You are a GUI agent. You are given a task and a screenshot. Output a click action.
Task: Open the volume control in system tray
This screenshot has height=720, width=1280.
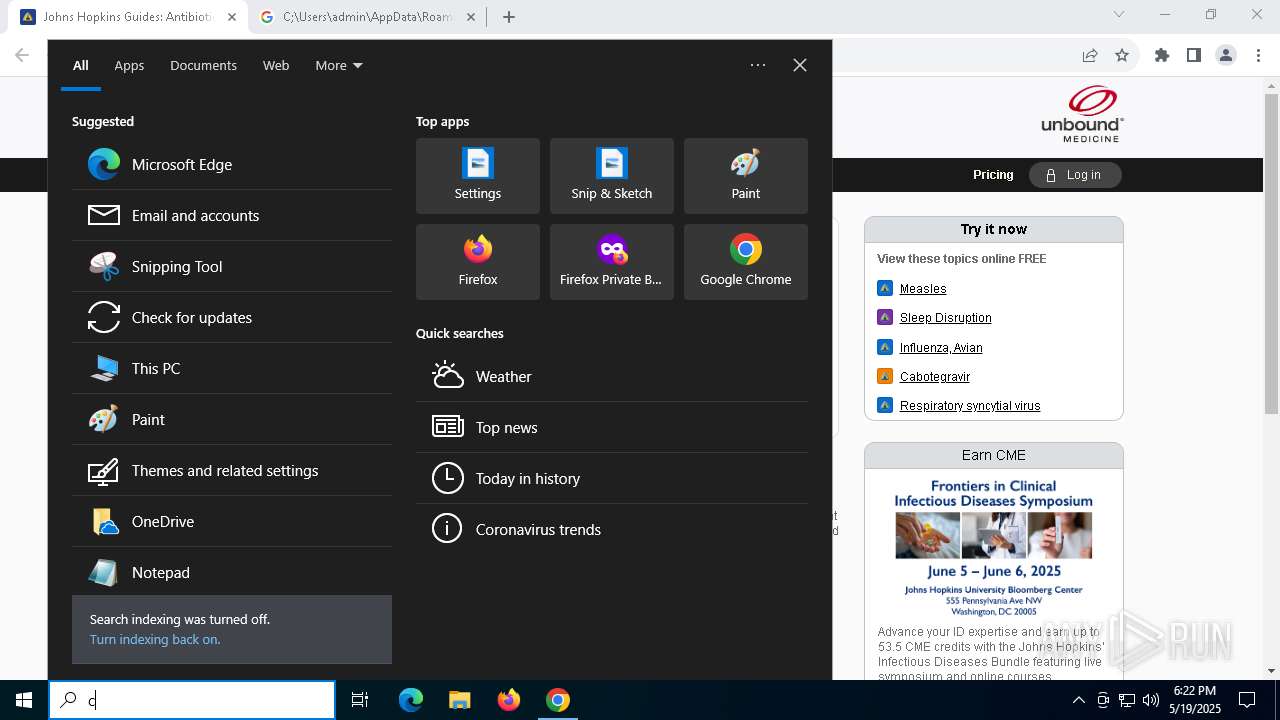pos(1150,700)
